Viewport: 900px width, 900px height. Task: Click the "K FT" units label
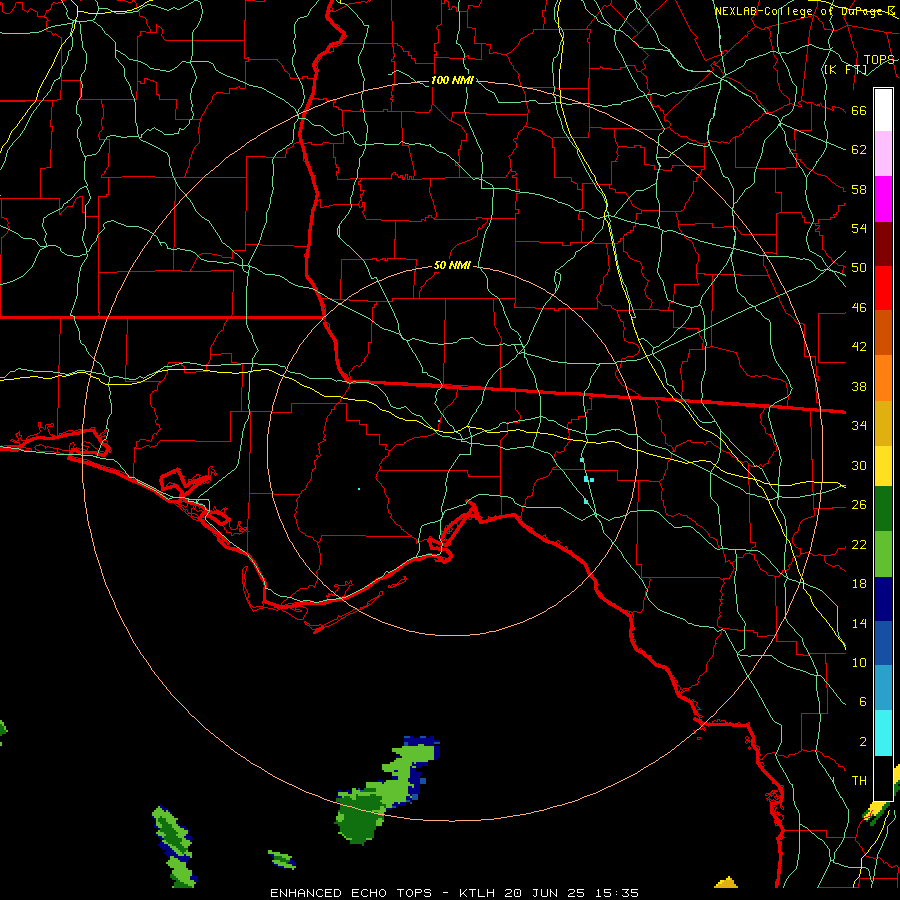[x=845, y=70]
